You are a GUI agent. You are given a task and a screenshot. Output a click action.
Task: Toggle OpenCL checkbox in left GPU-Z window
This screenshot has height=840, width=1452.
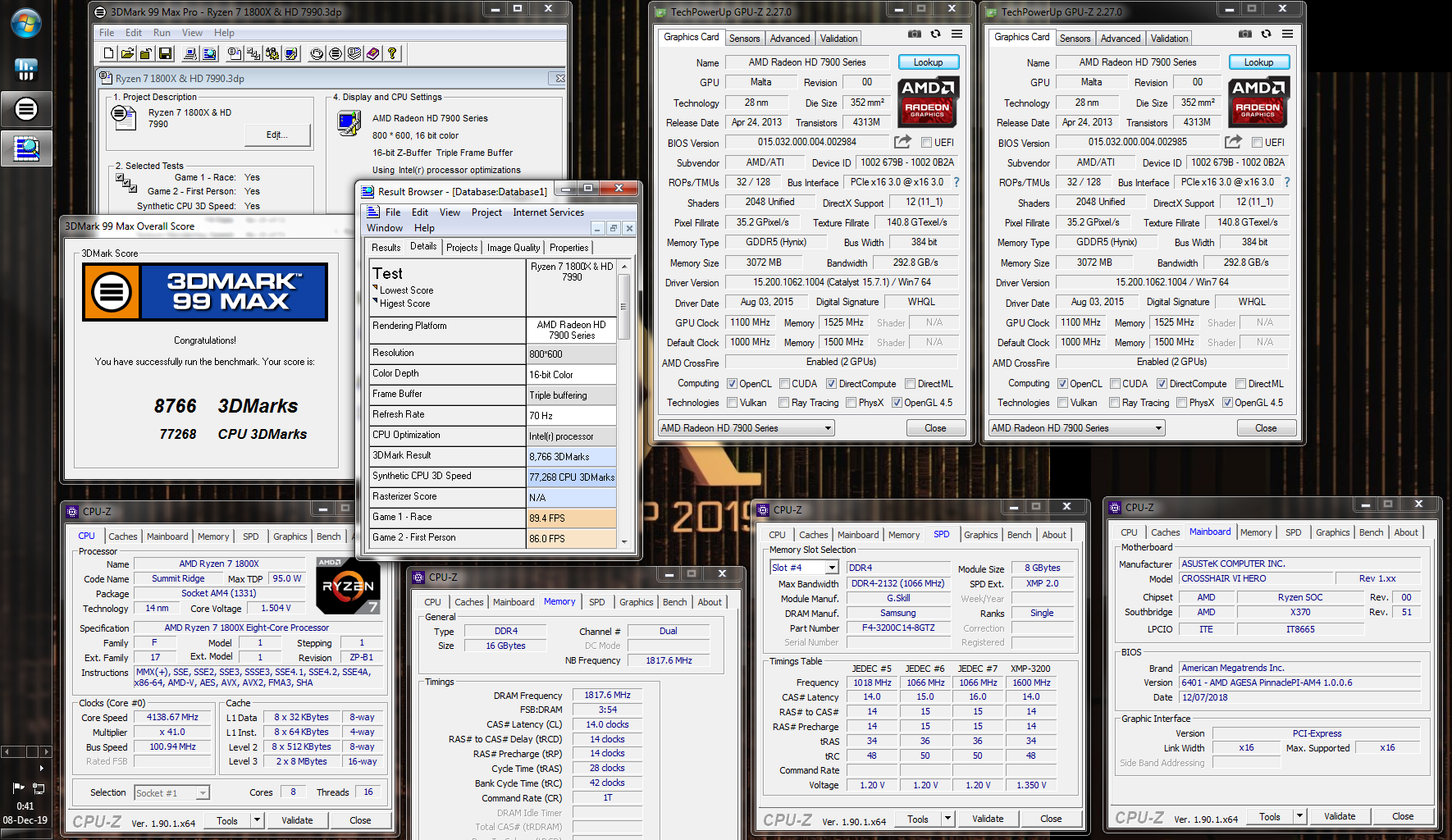click(732, 384)
